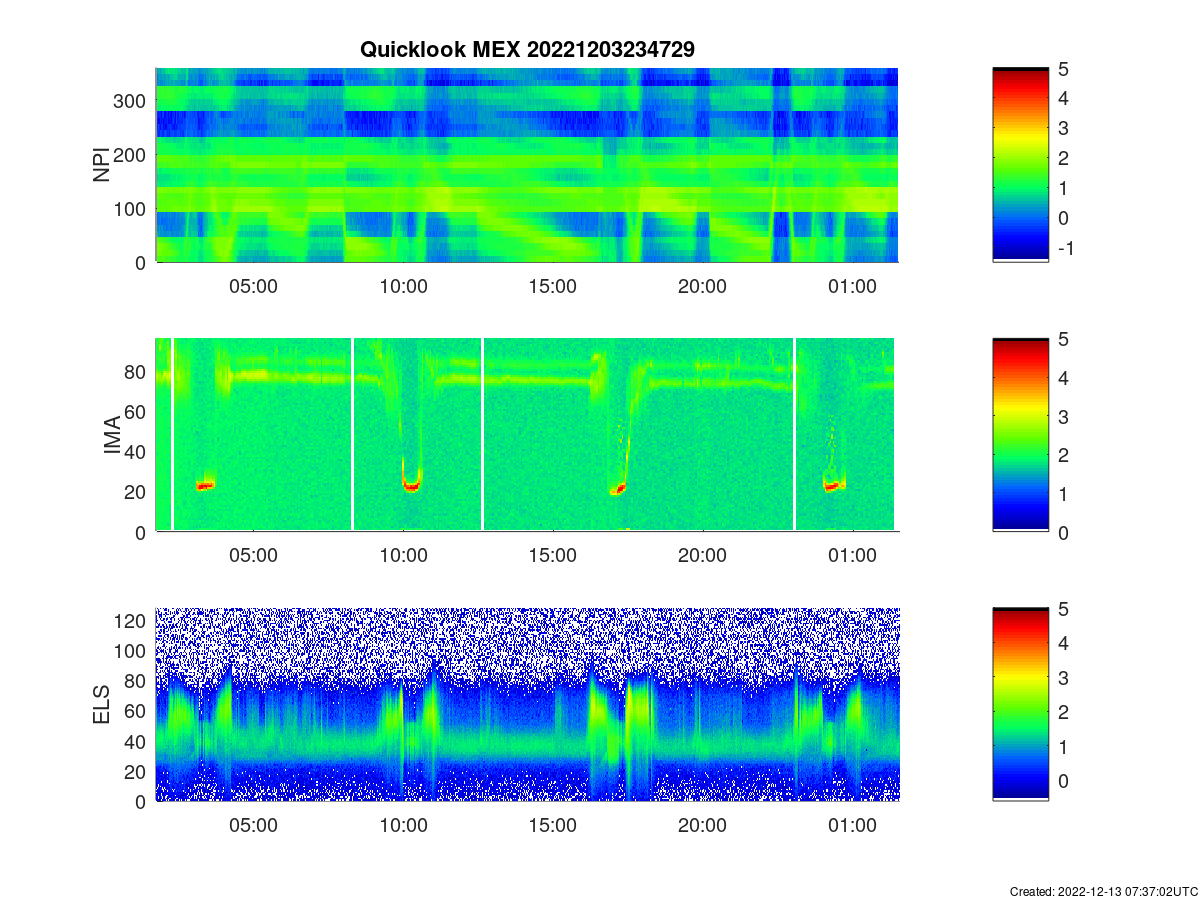Click inside the ELS spectrogram plot
The height and width of the screenshot is (900, 1200).
point(527,704)
